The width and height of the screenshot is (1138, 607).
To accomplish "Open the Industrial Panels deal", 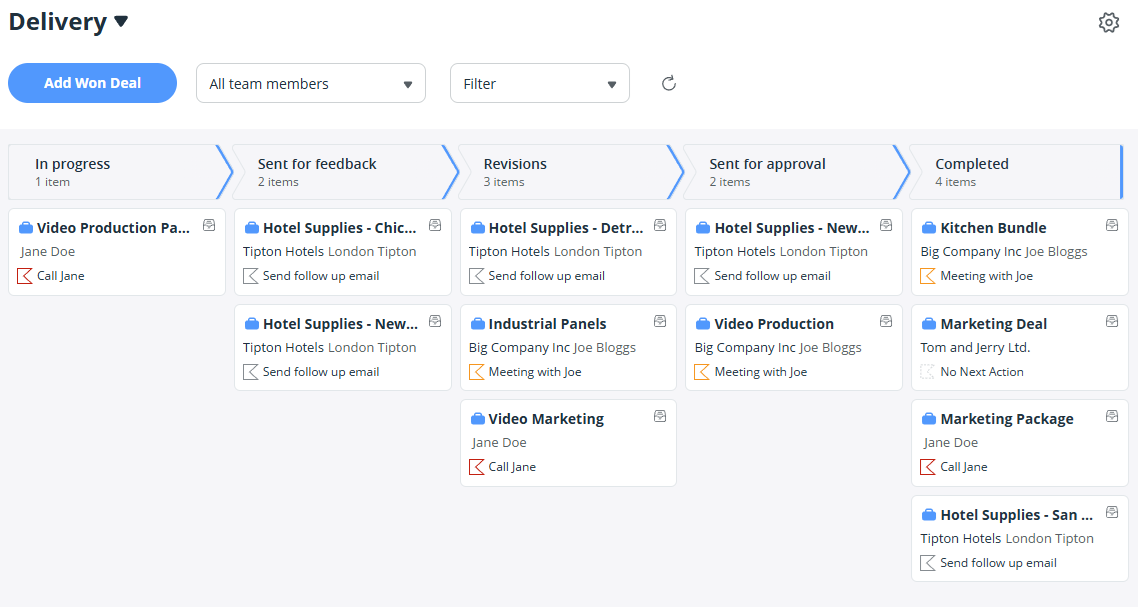I will coord(547,324).
